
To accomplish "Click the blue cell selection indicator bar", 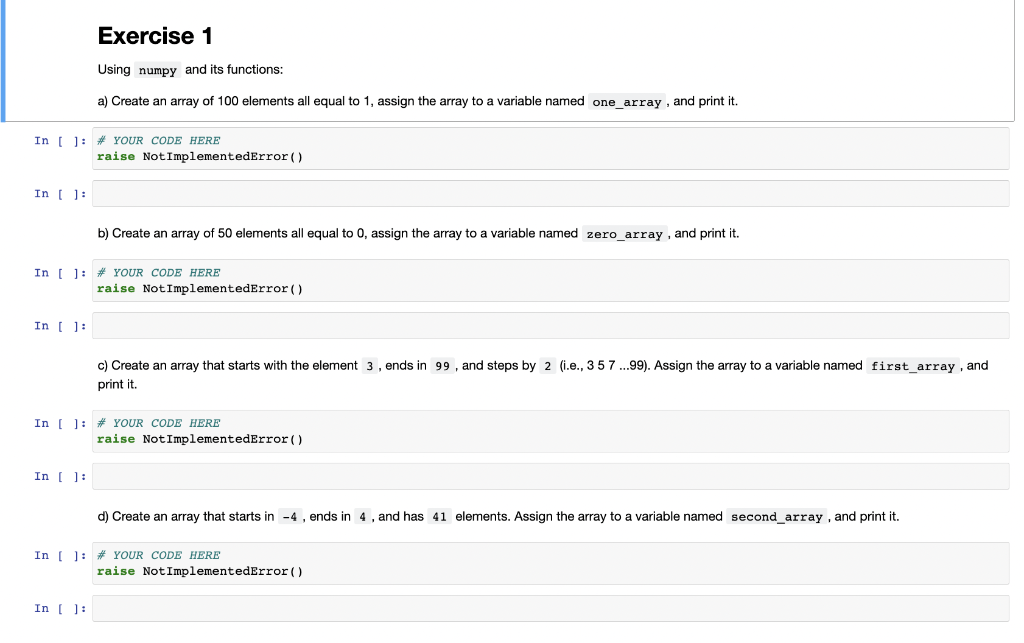I will pos(4,60).
